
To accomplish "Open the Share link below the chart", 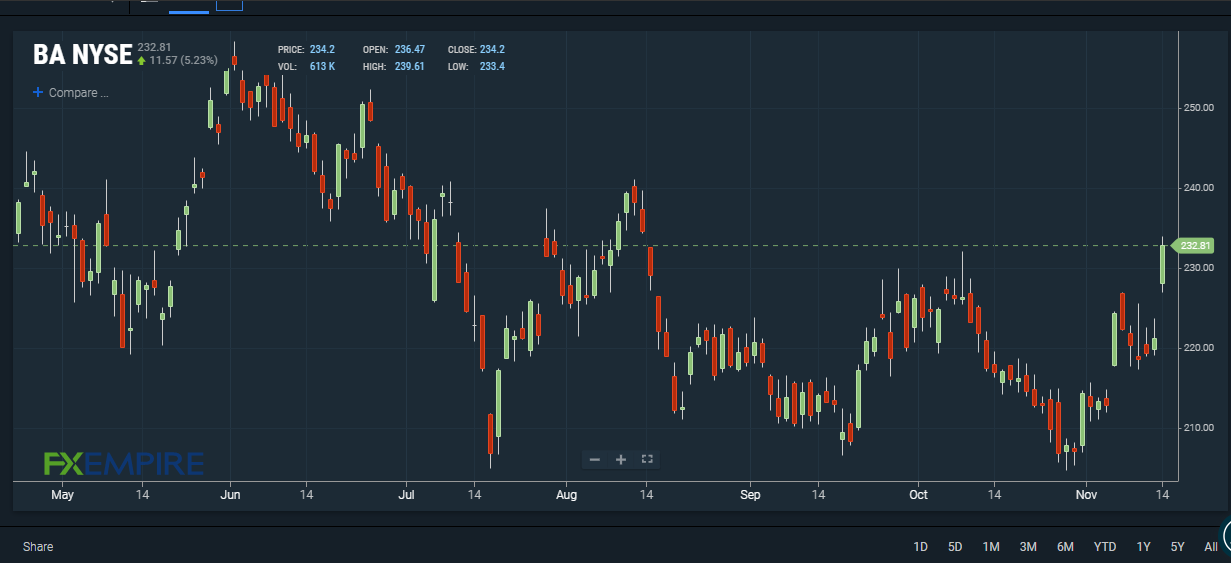I will 38,547.
